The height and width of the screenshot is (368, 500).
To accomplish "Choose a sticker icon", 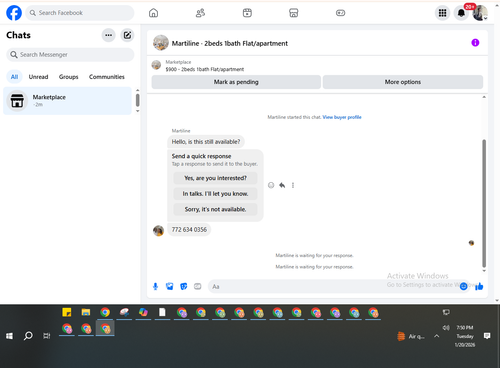I will [184, 286].
